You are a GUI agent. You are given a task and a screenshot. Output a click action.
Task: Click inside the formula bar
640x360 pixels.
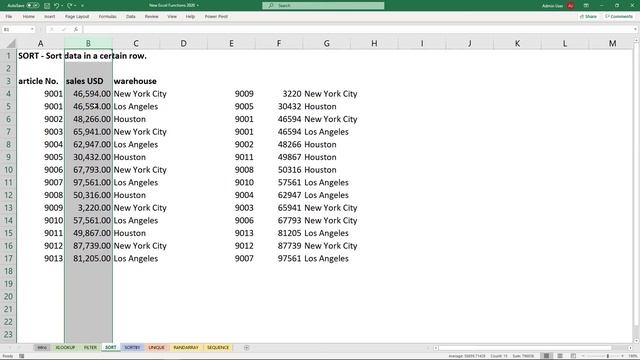pos(358,29)
